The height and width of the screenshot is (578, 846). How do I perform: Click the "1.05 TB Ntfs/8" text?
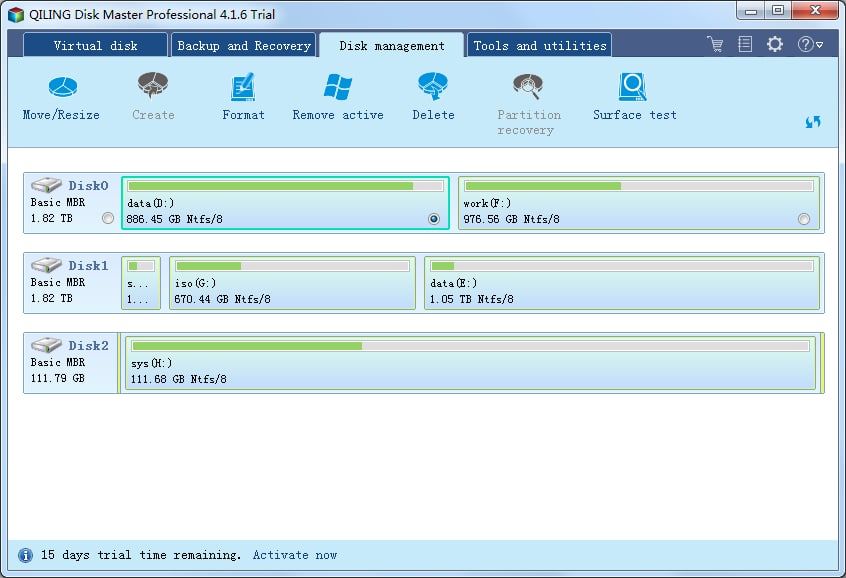(x=472, y=299)
